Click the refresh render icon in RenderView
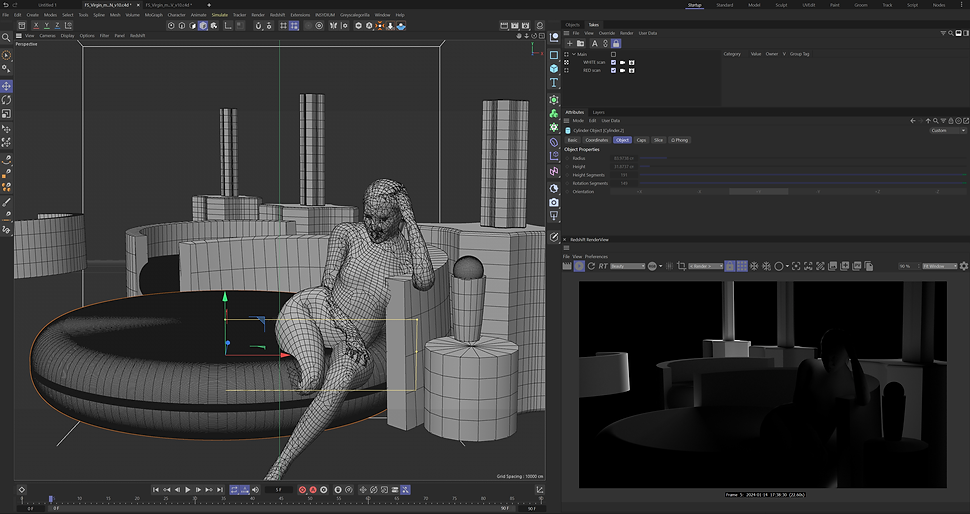Image resolution: width=970 pixels, height=514 pixels. (x=591, y=266)
